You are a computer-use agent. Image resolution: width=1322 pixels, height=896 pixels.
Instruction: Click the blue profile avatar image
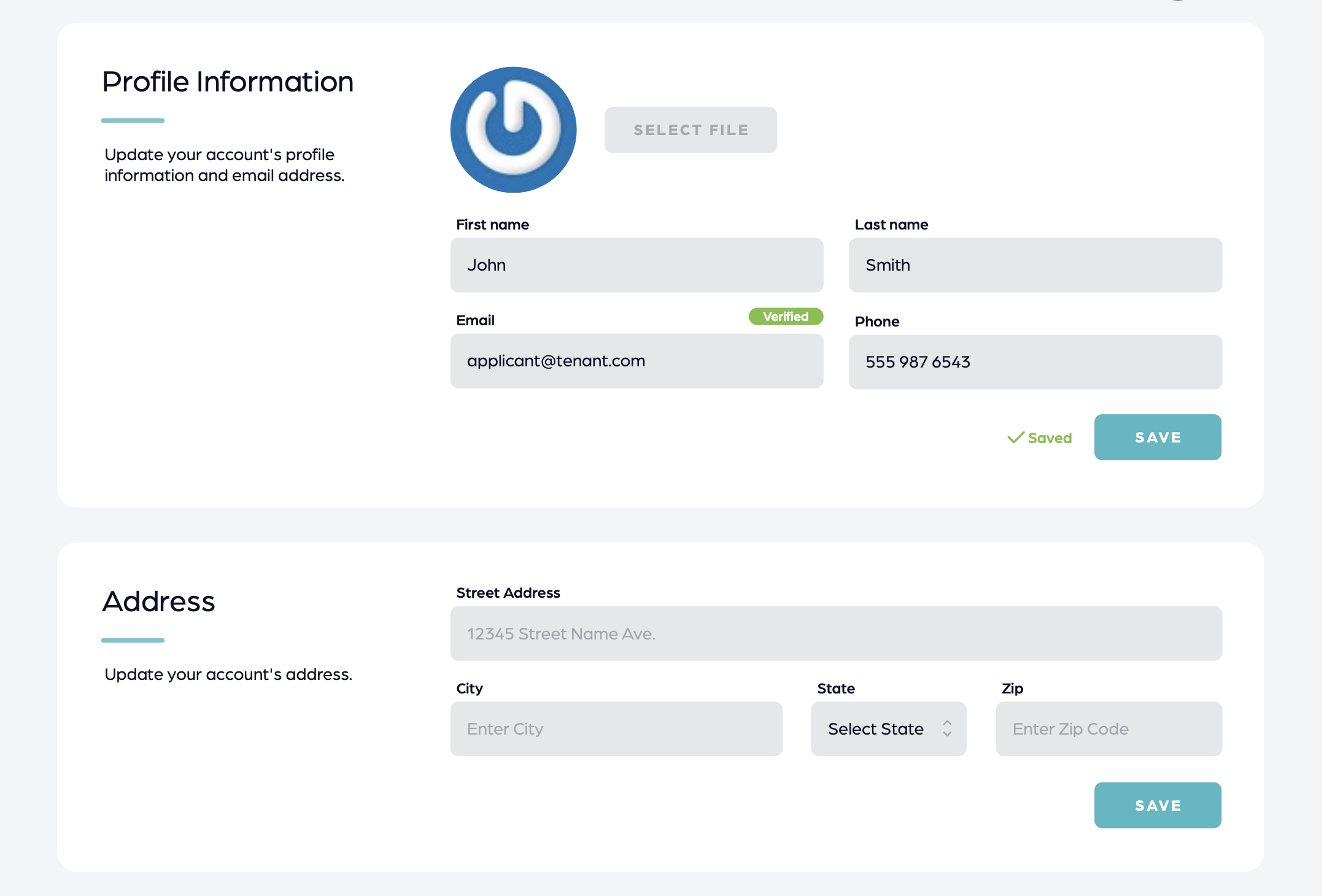point(513,129)
